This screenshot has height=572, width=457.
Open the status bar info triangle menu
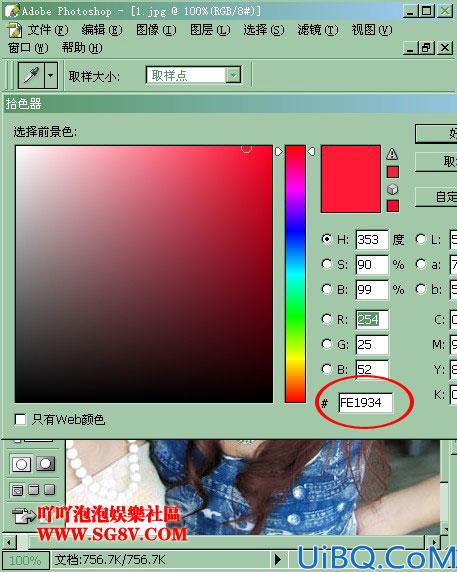pyautogui.click(x=278, y=560)
